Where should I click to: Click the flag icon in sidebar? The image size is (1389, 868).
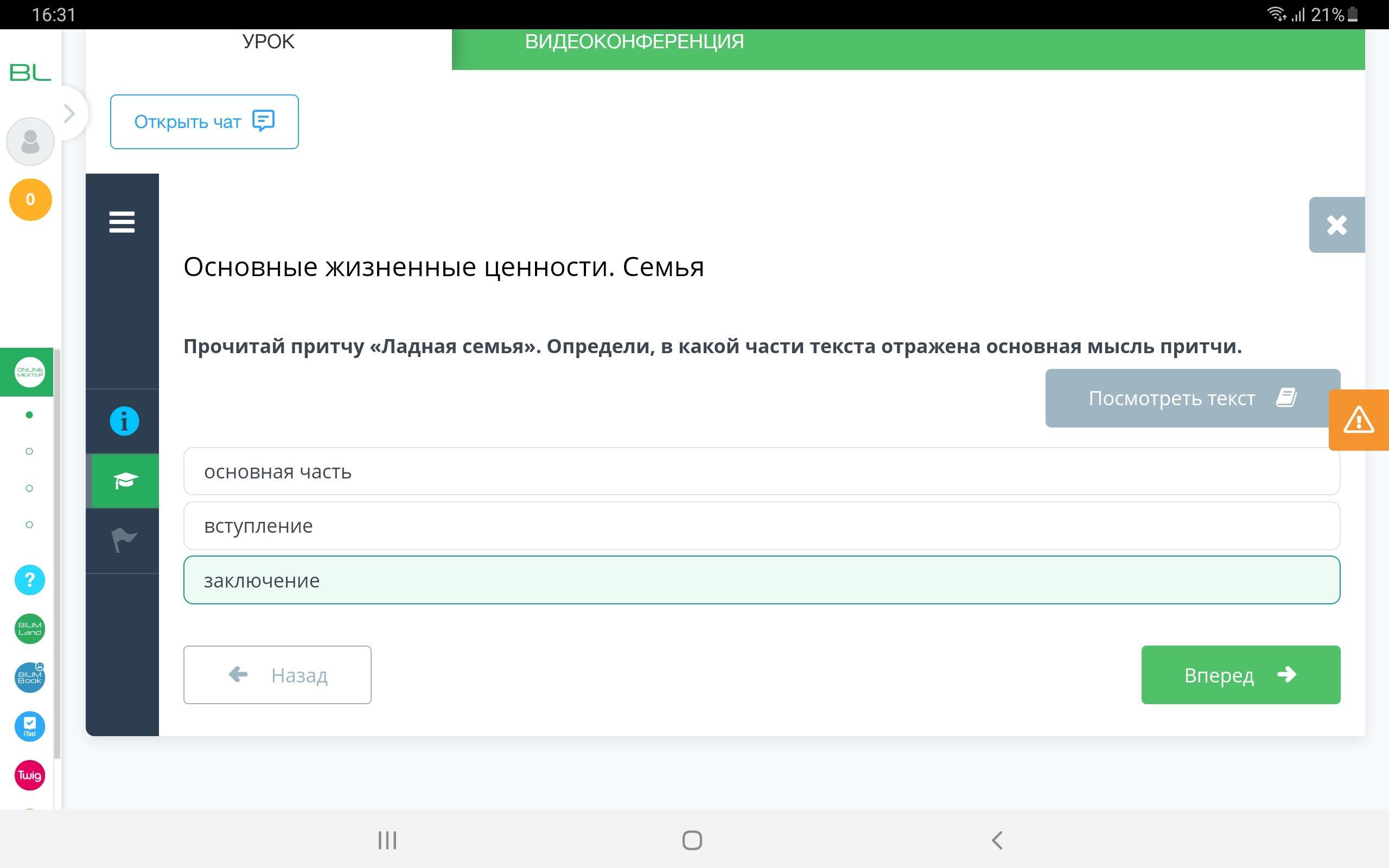pyautogui.click(x=124, y=540)
